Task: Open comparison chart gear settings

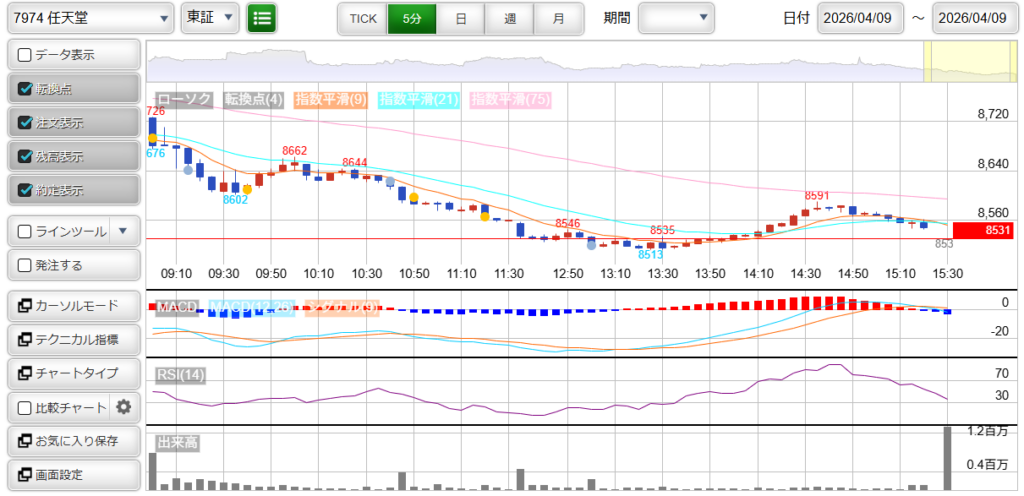Action: point(124,407)
